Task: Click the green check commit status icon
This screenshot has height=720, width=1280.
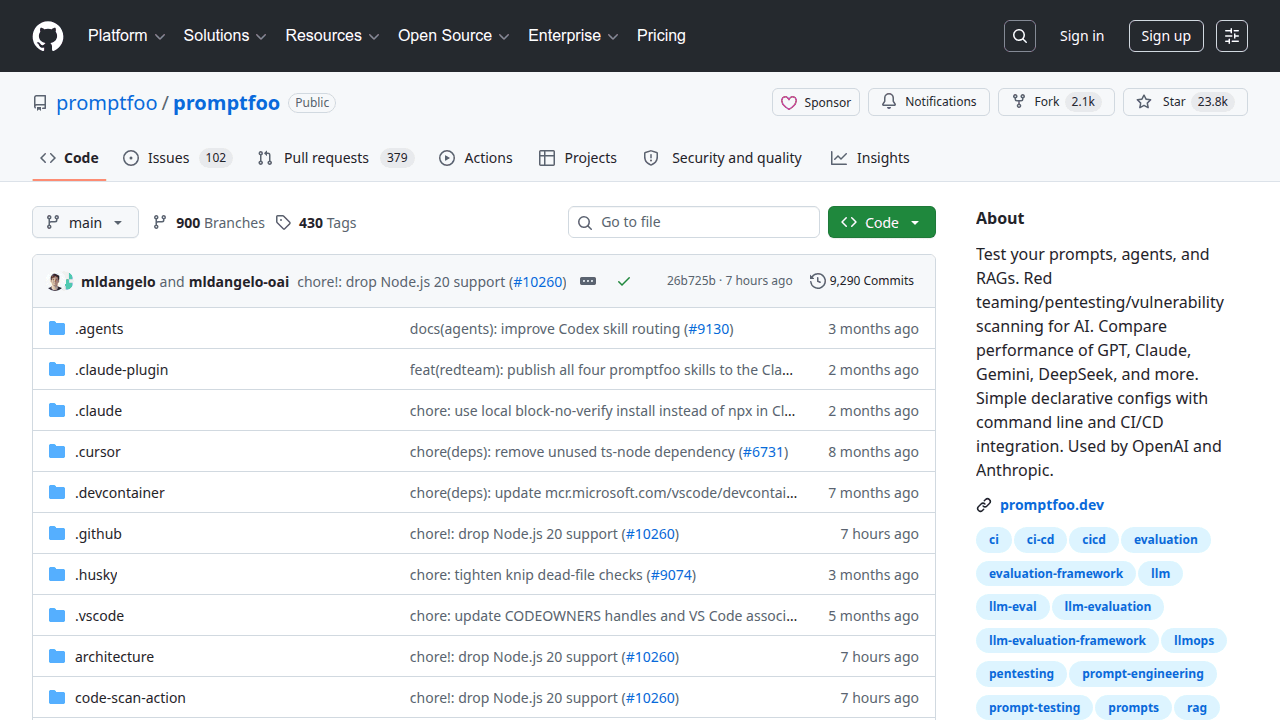Action: coord(624,281)
